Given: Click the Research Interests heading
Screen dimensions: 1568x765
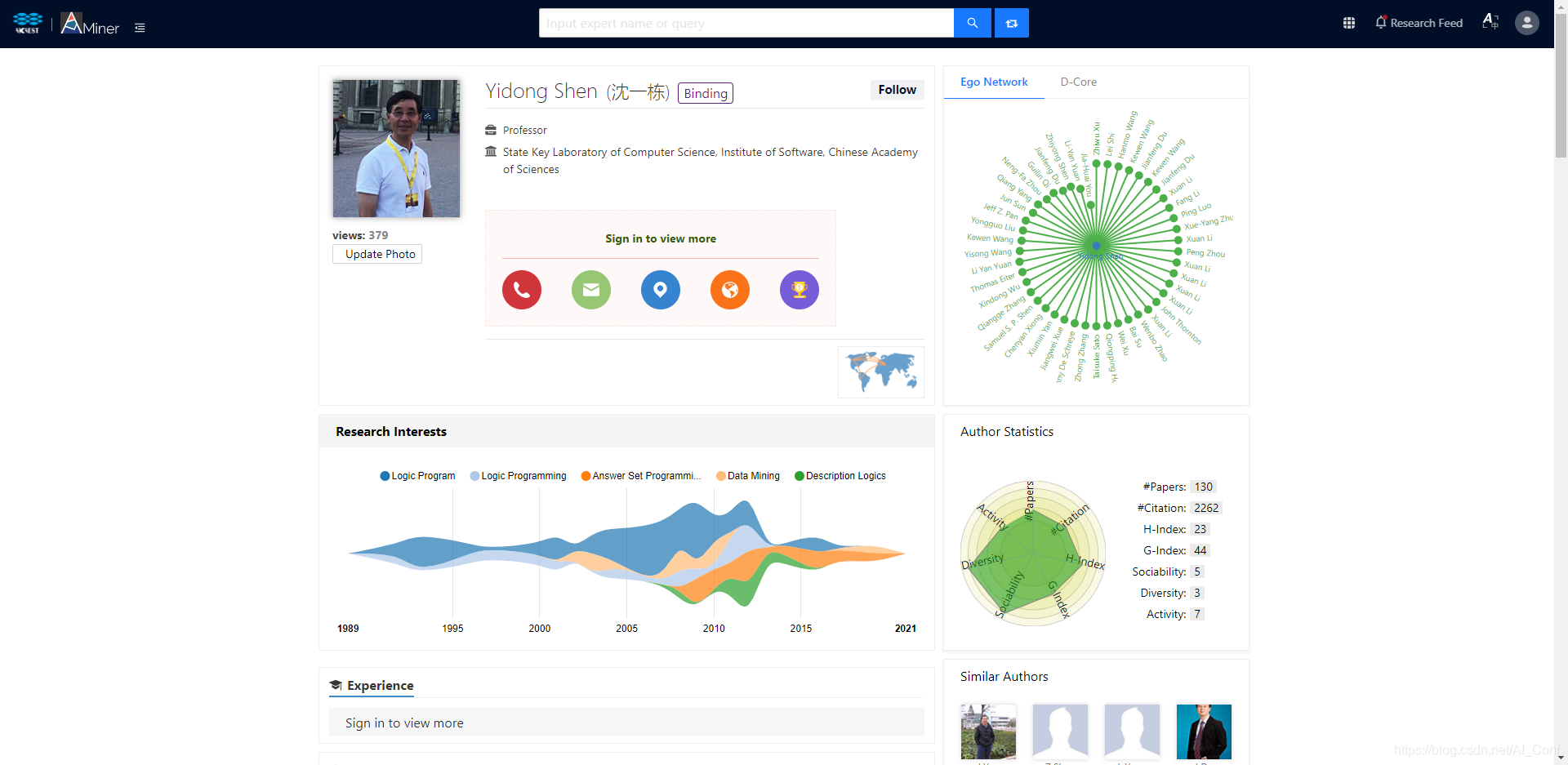Looking at the screenshot, I should coord(391,431).
